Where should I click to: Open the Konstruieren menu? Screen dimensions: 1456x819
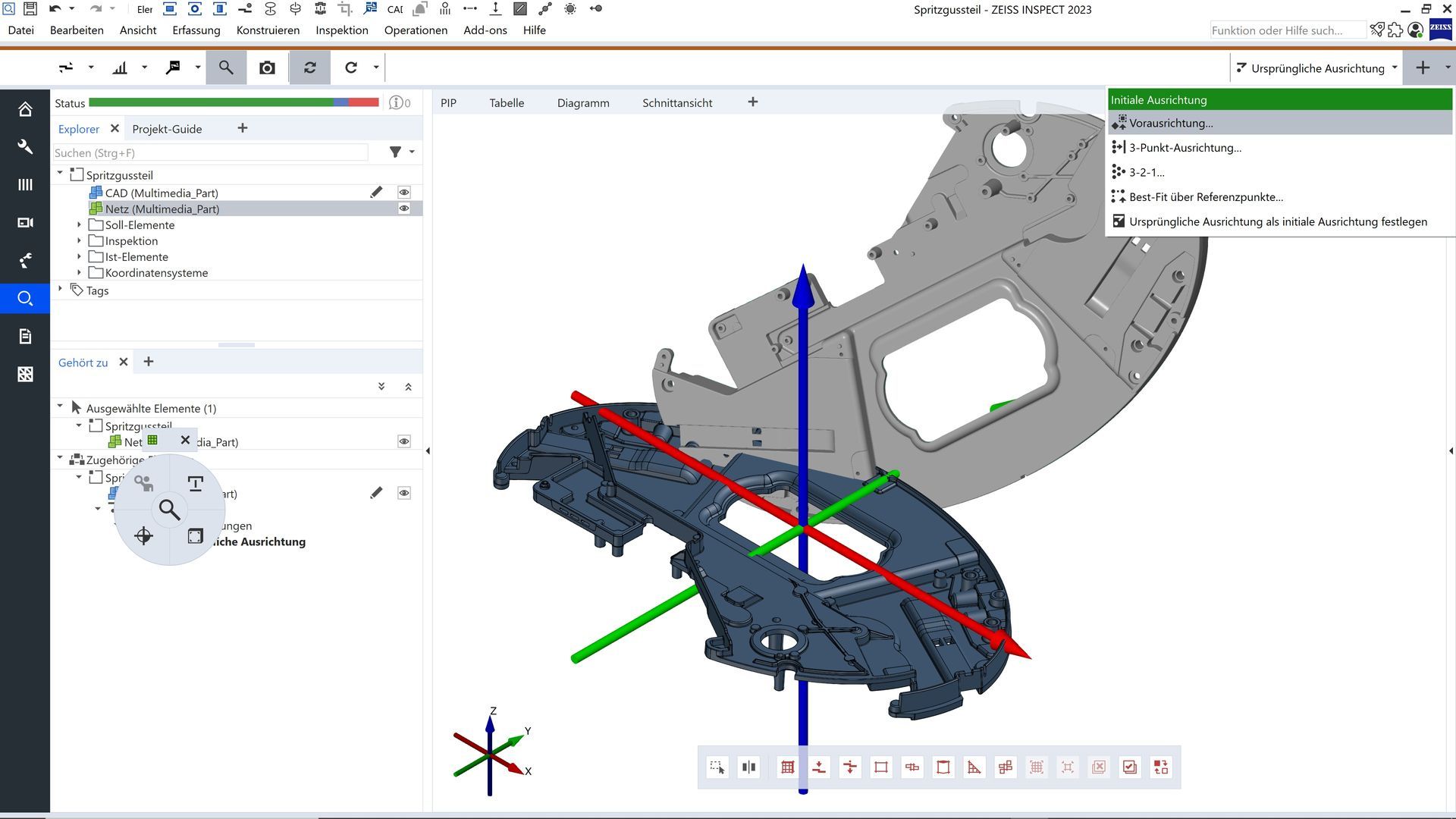268,30
